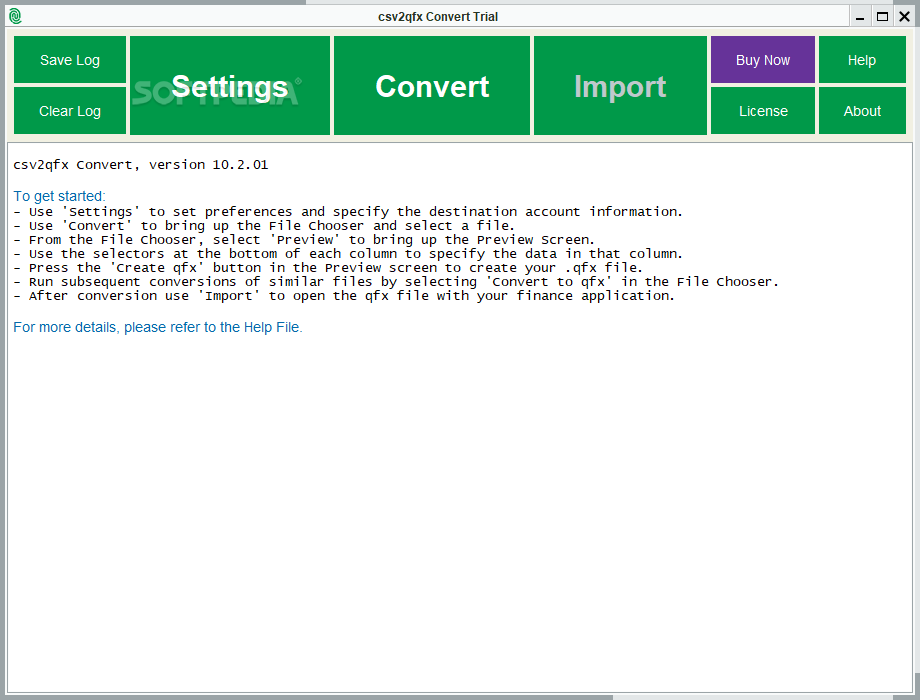Click the line "Press the 'Create qfx' button"
Viewport: 920px width, 700px height.
[x=328, y=268]
